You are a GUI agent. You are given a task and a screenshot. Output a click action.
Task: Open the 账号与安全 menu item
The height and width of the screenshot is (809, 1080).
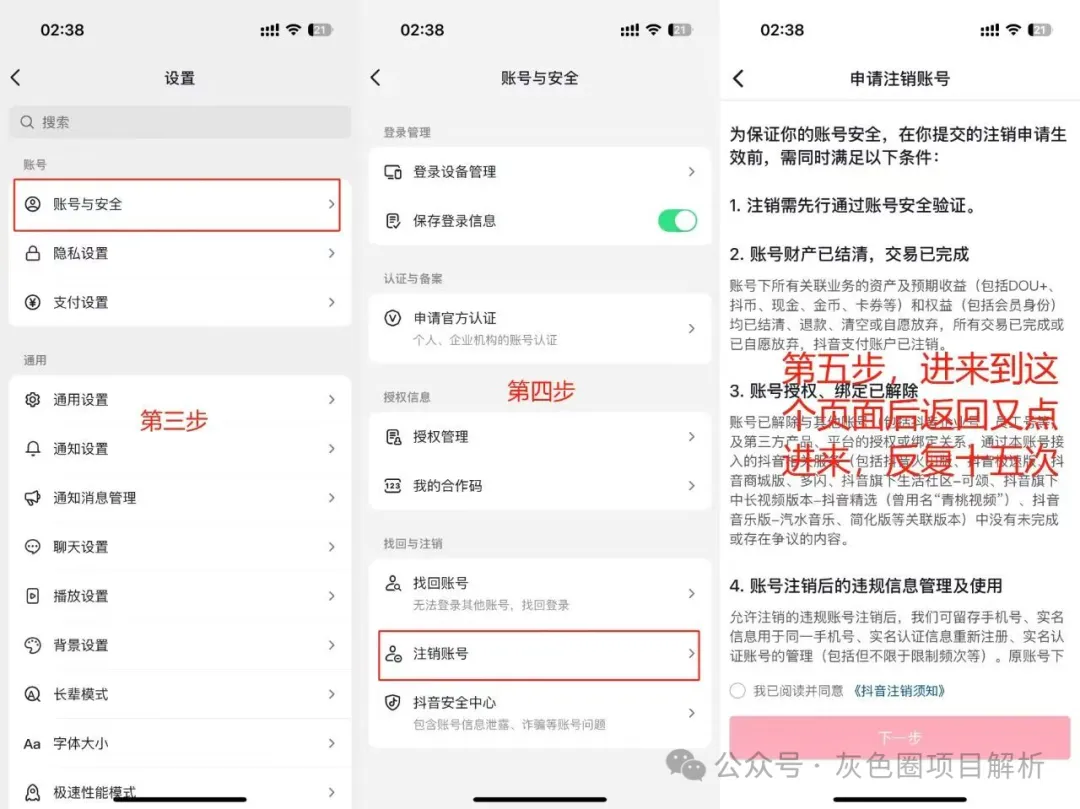(x=178, y=205)
